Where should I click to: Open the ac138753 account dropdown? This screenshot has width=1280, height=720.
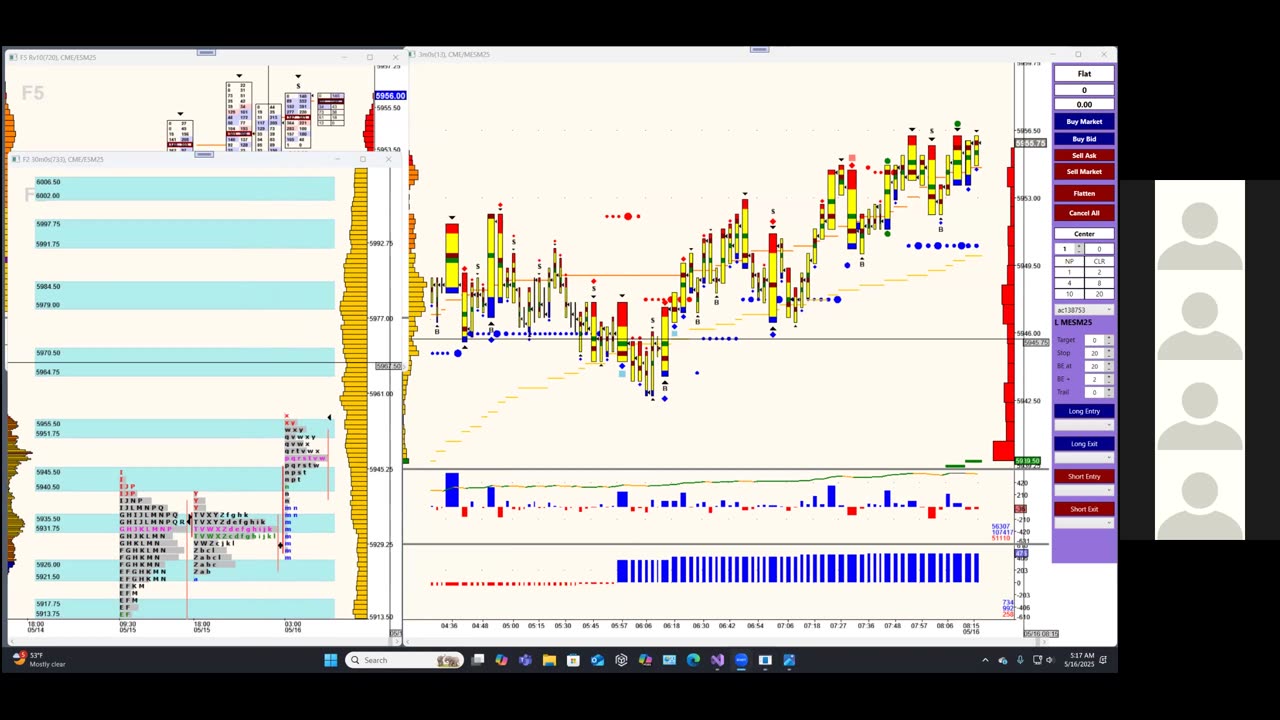click(x=1084, y=310)
